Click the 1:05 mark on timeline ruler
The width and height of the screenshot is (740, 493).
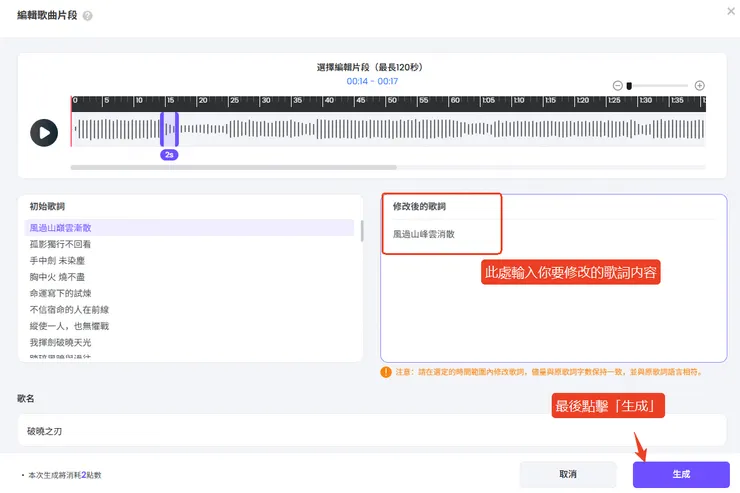[488, 100]
